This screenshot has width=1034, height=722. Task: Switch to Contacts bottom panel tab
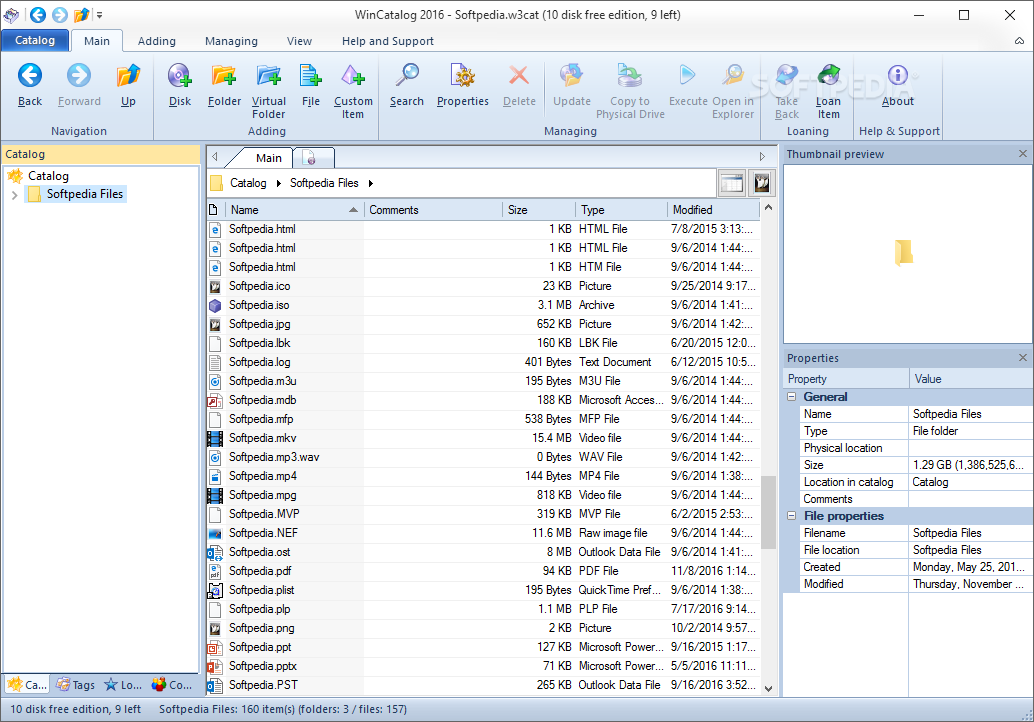coord(171,685)
